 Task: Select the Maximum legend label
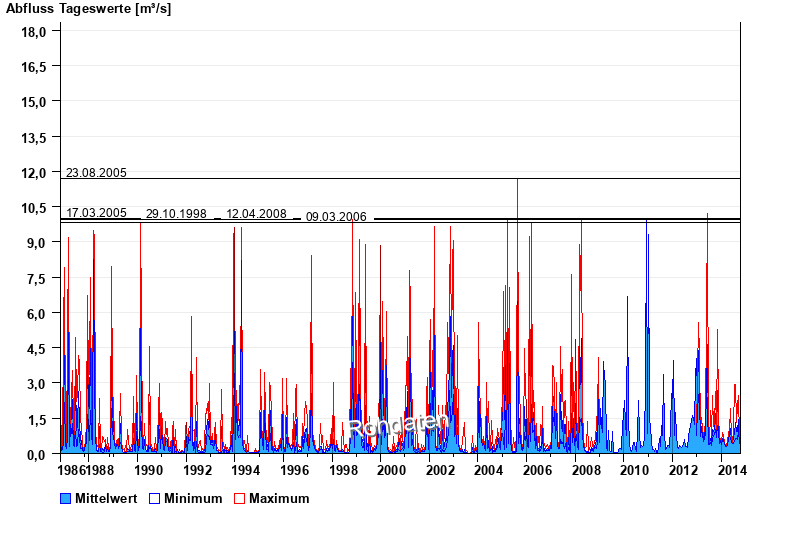coord(279,498)
